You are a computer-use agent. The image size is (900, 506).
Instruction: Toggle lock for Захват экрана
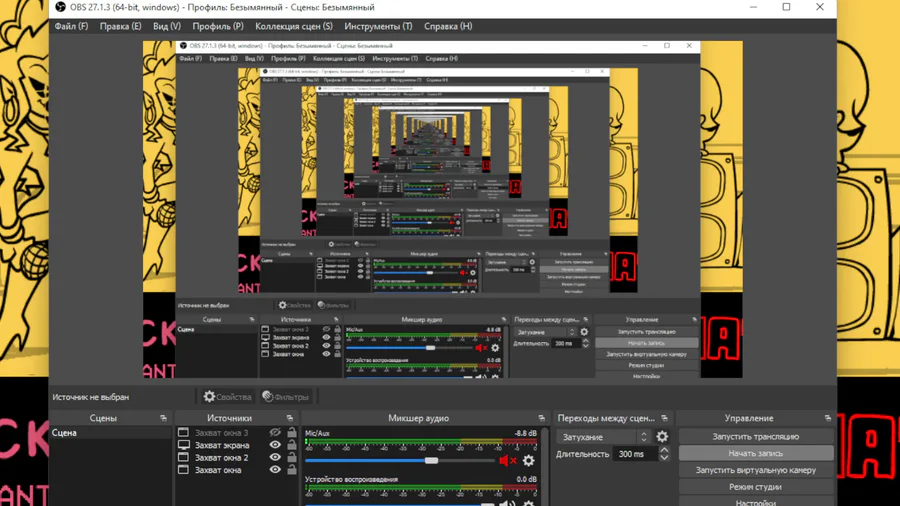292,445
